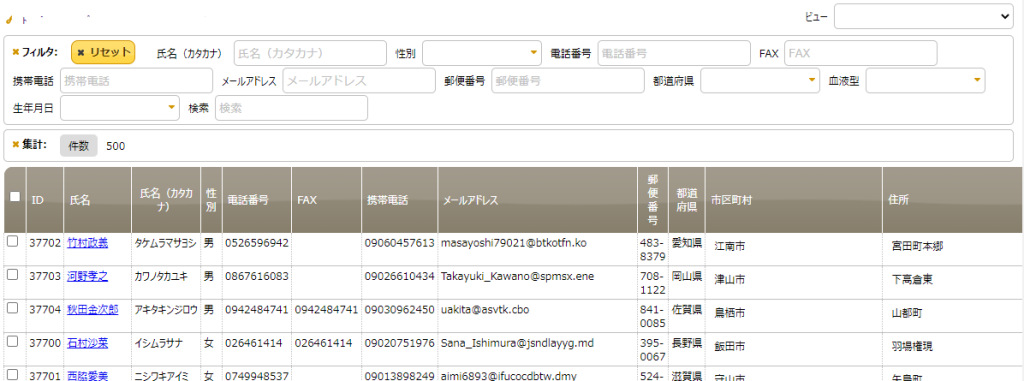
Task: Open the 都道府県 filter dropdown
Action: click(760, 81)
